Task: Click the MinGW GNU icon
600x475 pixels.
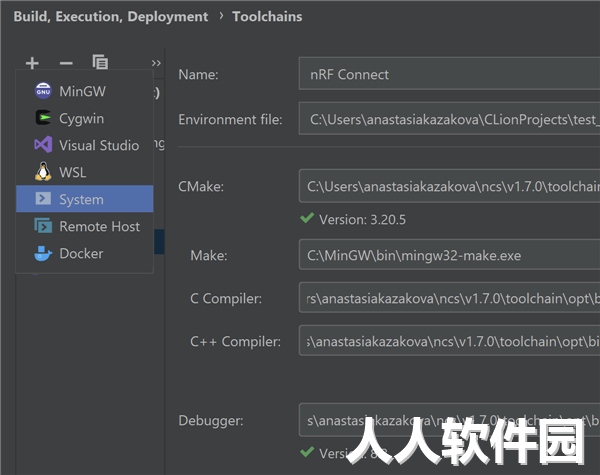Action: pyautogui.click(x=43, y=91)
